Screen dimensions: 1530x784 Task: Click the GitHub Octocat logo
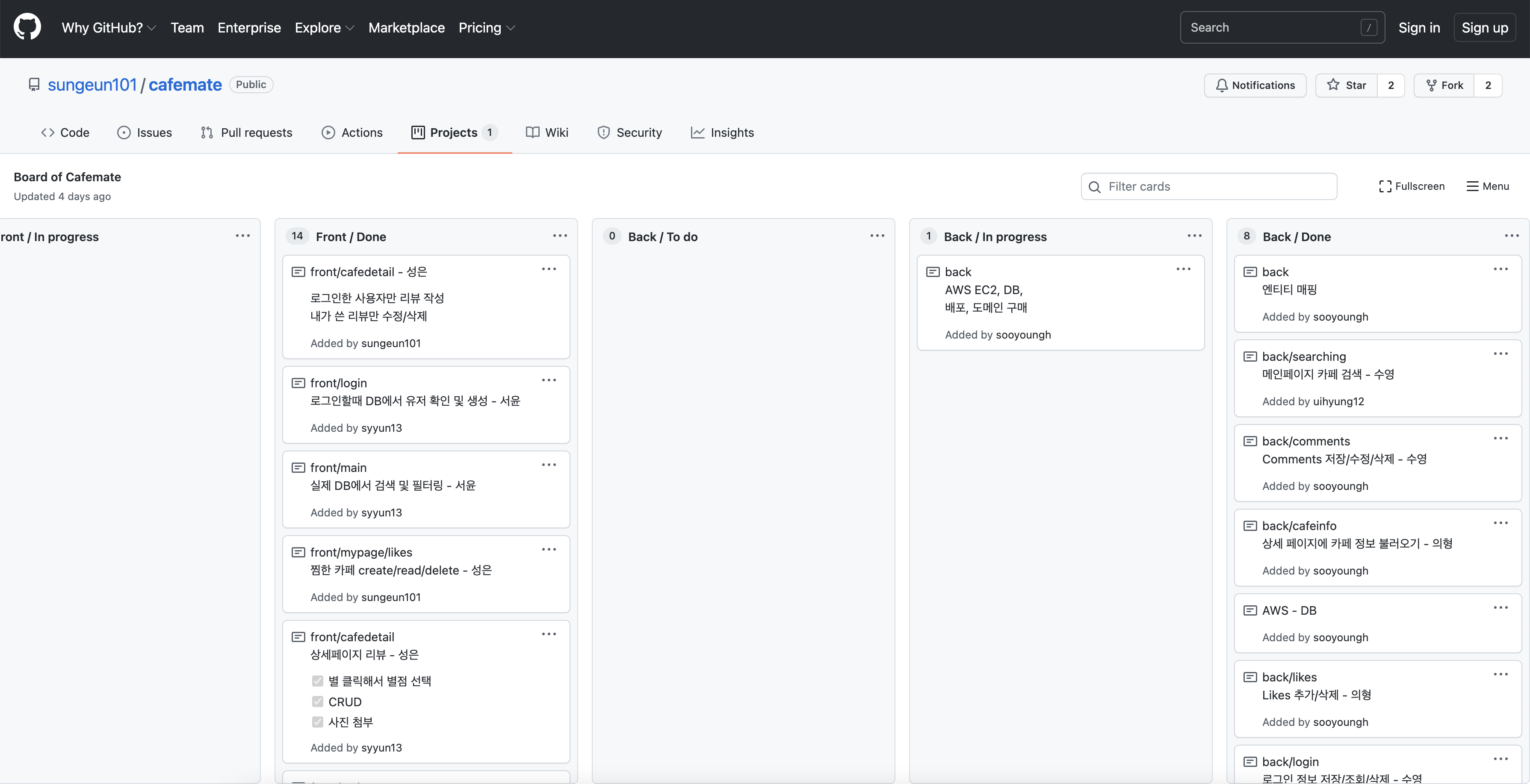(x=27, y=27)
